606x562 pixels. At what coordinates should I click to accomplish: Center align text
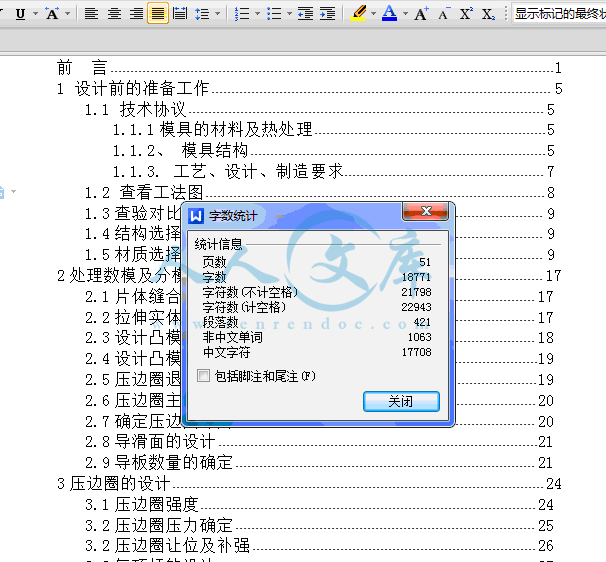(114, 14)
